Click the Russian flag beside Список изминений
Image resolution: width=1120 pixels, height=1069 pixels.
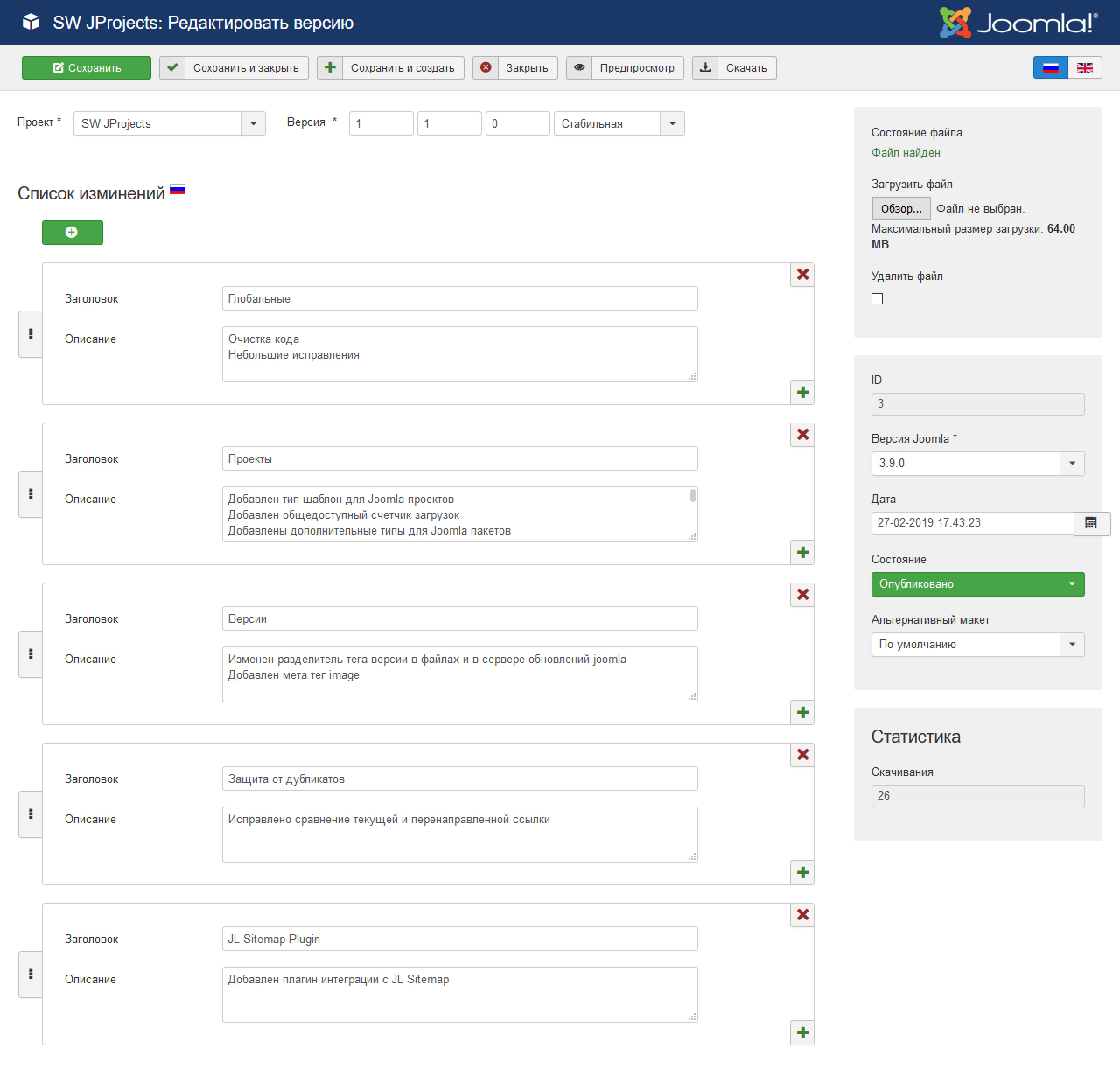point(178,189)
